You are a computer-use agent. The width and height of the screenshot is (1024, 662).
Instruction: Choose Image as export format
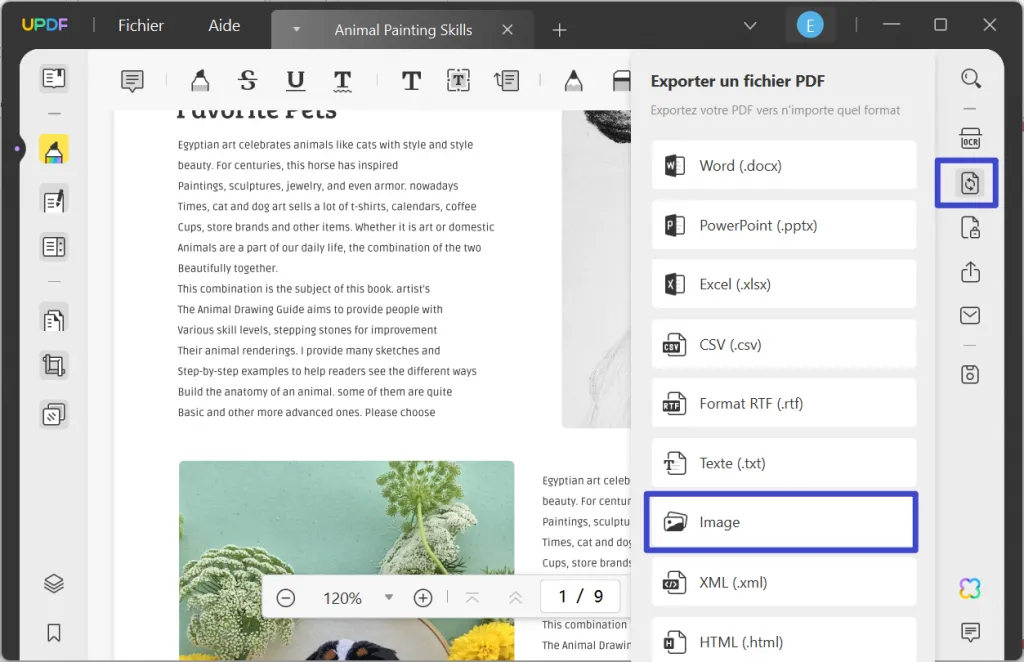tap(781, 521)
